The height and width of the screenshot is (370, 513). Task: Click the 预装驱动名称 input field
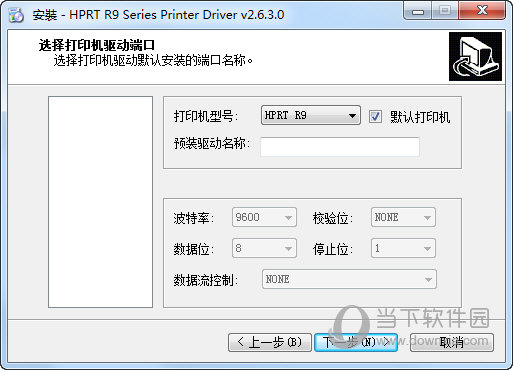(340, 146)
